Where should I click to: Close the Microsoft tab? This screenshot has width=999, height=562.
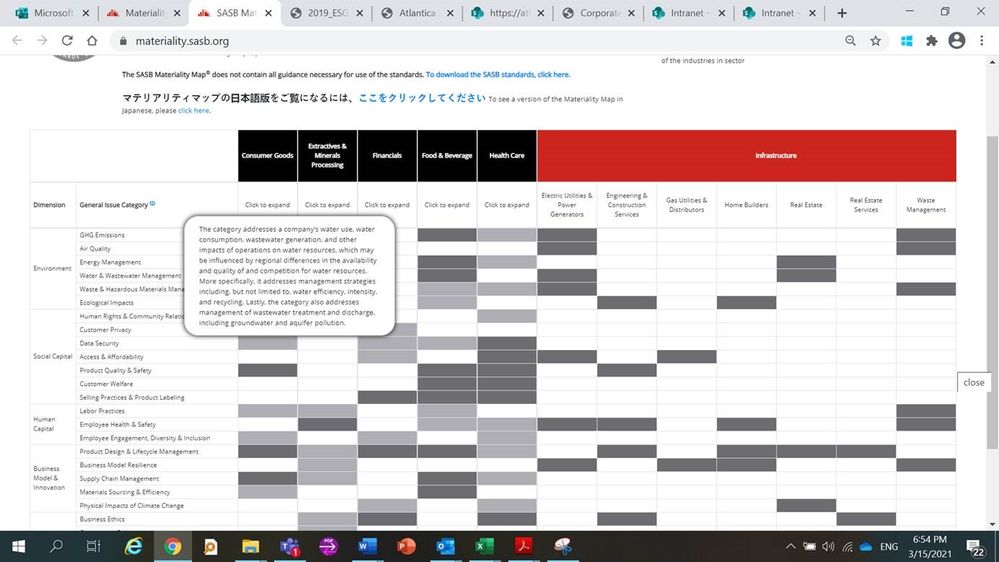click(x=85, y=13)
